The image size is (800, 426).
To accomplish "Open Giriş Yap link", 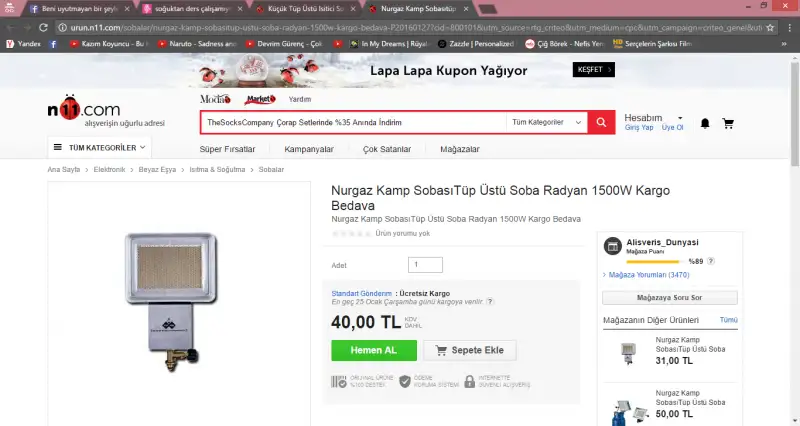I will pyautogui.click(x=639, y=128).
